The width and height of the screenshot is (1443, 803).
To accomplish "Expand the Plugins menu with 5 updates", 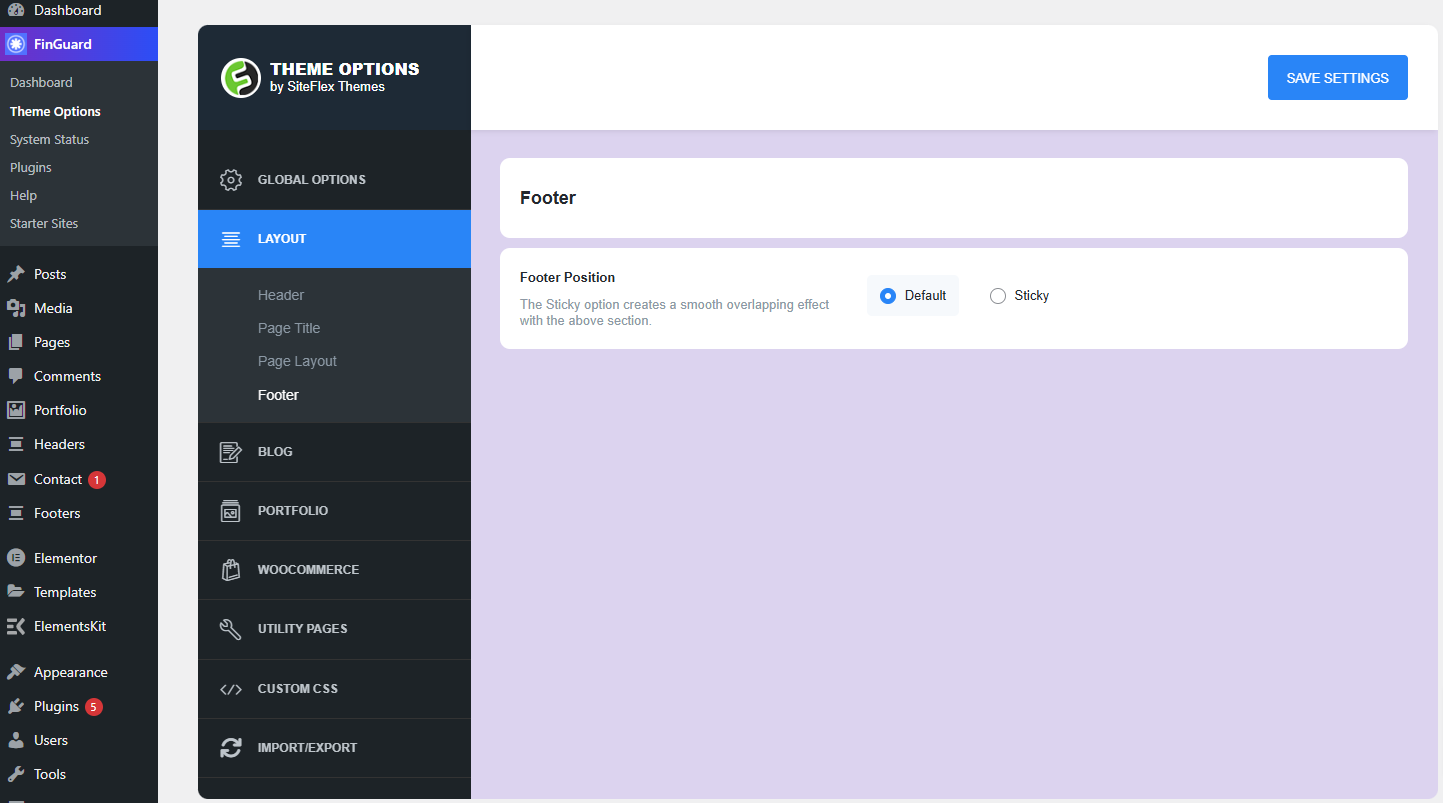I will click(x=56, y=706).
